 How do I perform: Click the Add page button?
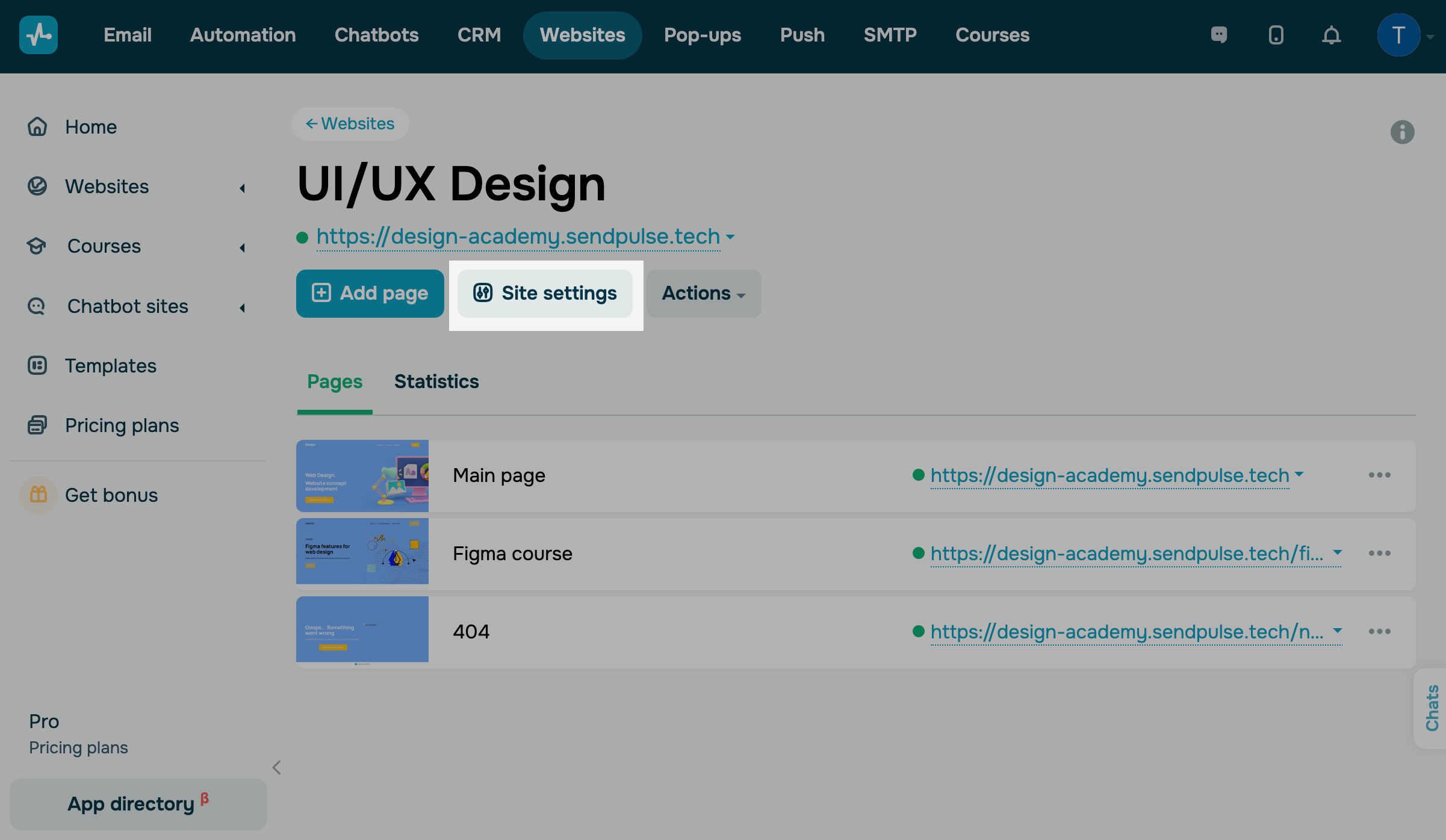click(x=370, y=294)
